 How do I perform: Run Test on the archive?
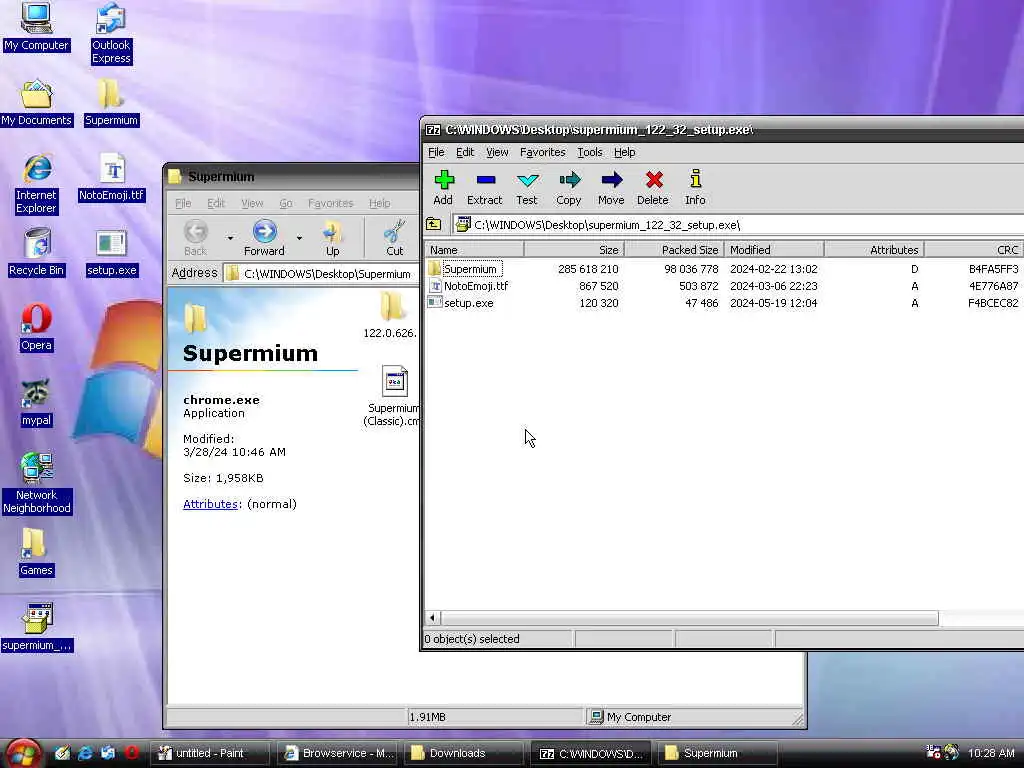click(526, 187)
